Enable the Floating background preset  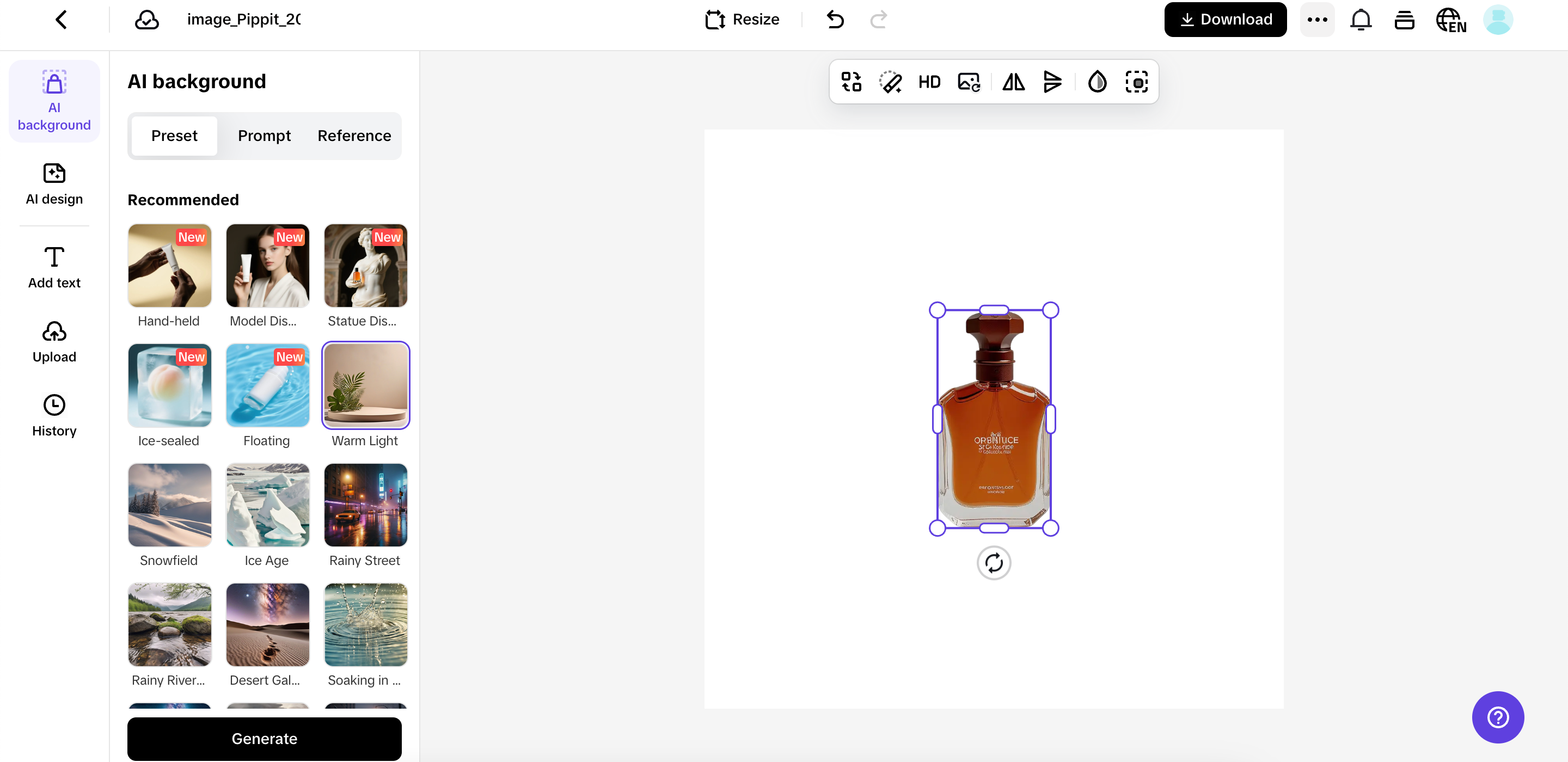coord(267,385)
